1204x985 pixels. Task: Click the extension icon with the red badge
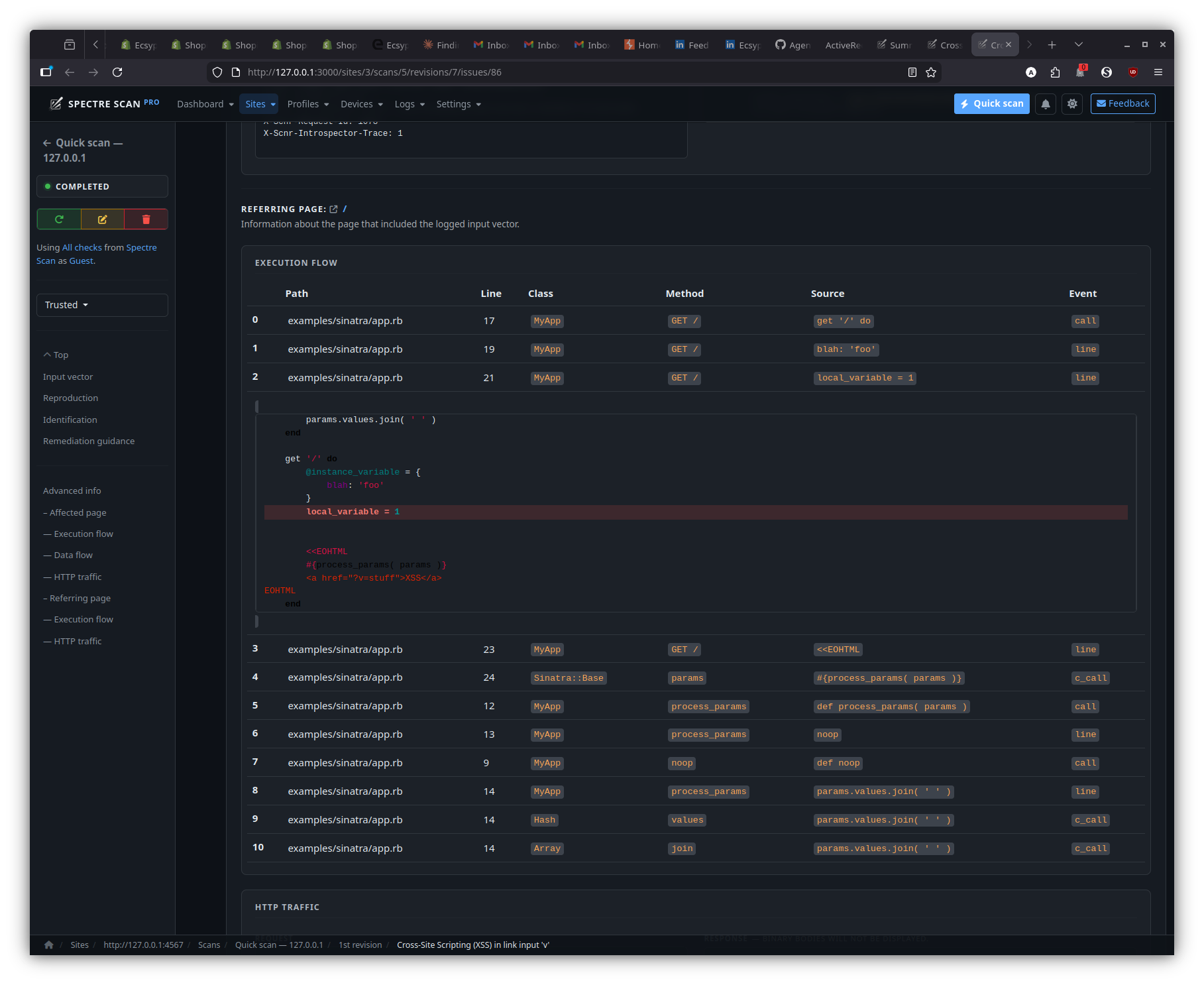click(x=1081, y=72)
